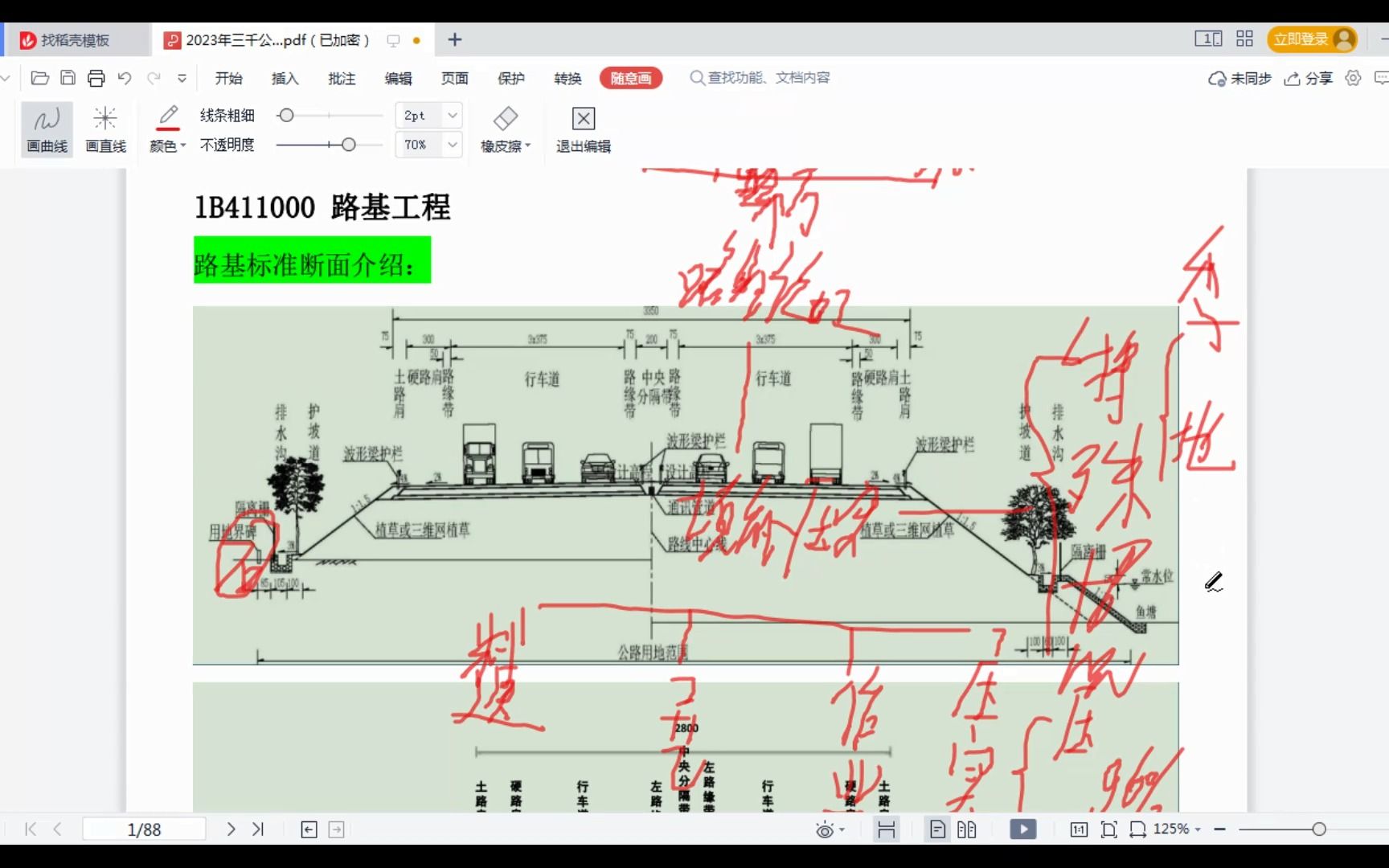The image size is (1389, 868).
Task: Expand the quick access toolbar dropdown
Action: 182,78
